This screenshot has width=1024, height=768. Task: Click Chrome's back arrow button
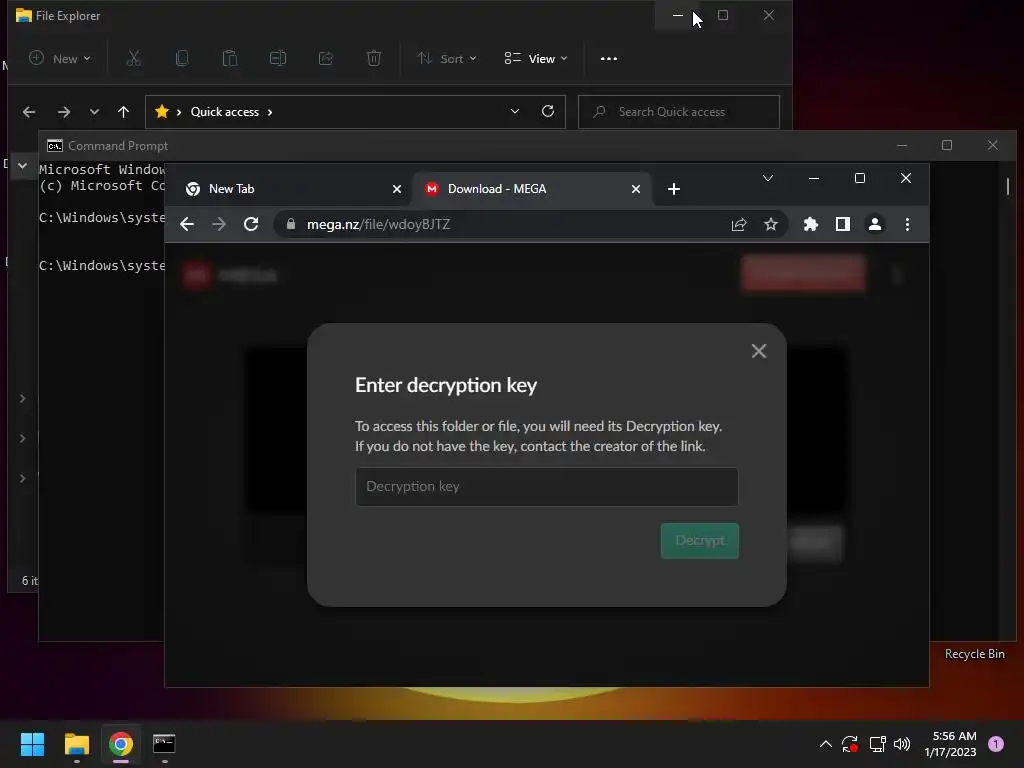pyautogui.click(x=187, y=225)
